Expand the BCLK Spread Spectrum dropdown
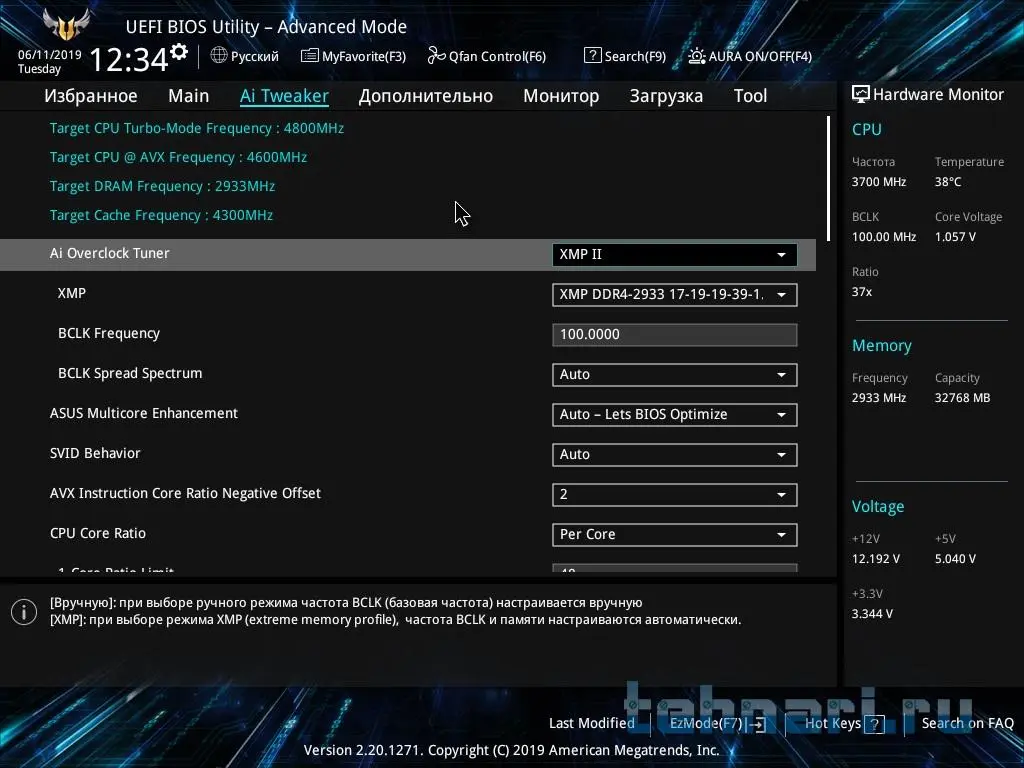 tap(675, 375)
